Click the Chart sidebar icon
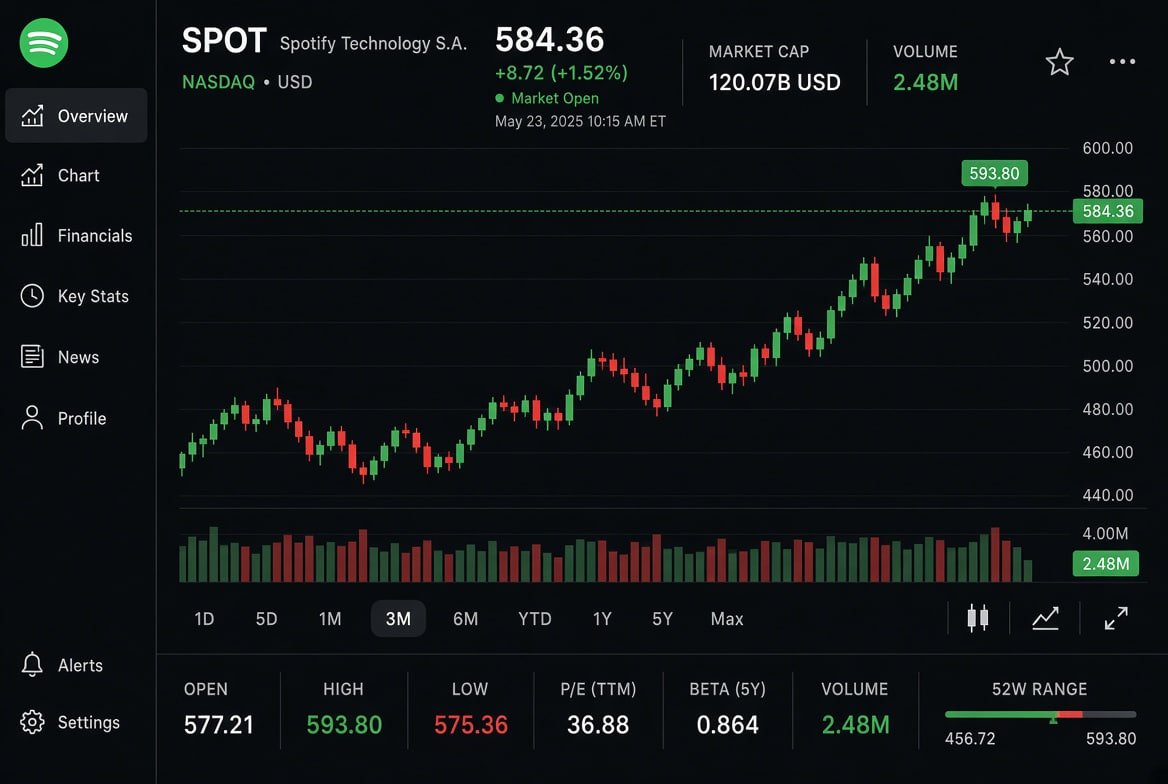 32,175
